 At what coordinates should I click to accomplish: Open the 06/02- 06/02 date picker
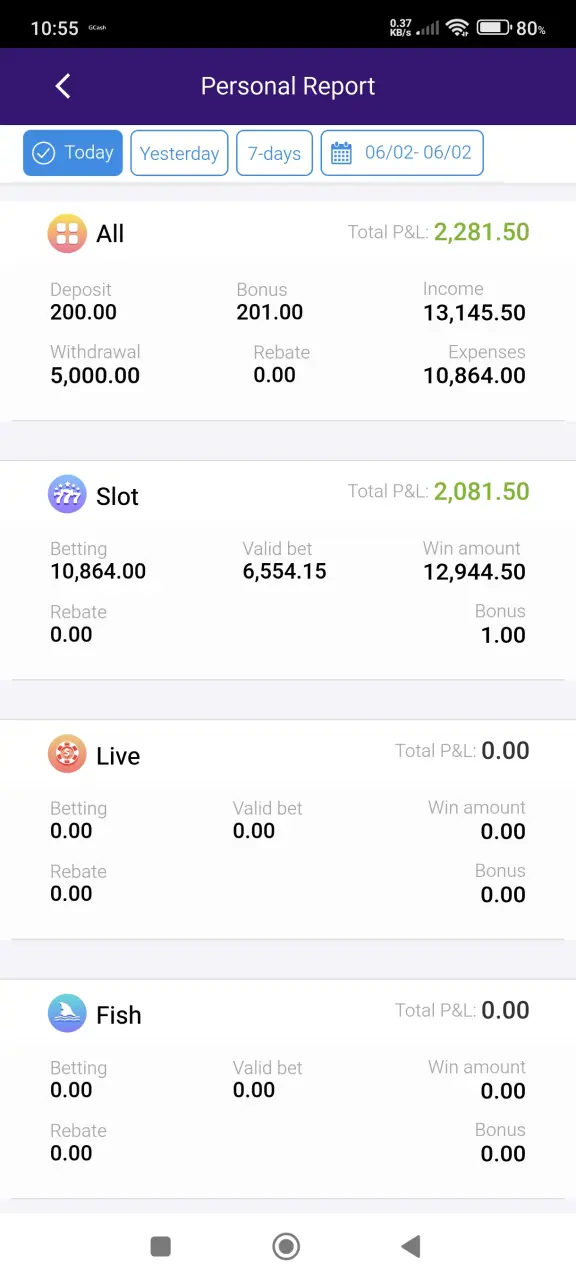point(402,153)
